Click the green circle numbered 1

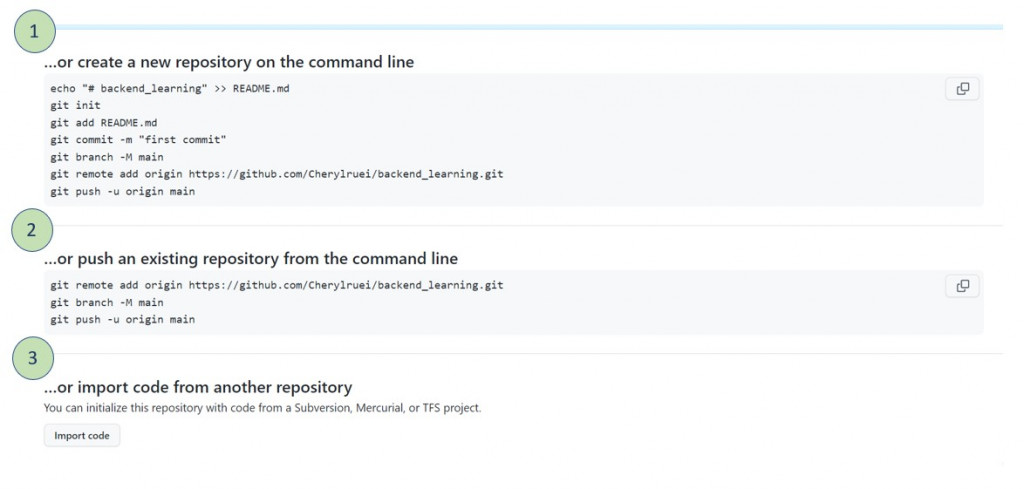click(34, 32)
